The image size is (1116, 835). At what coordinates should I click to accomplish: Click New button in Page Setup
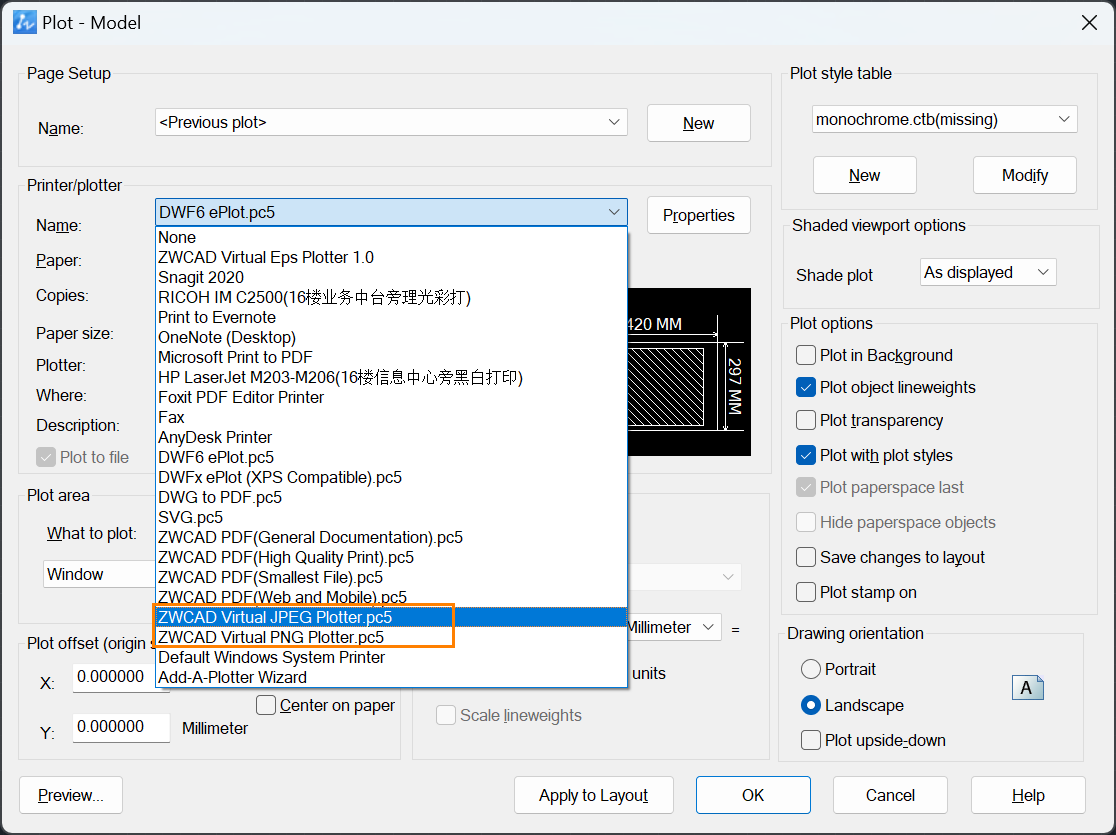click(x=698, y=123)
